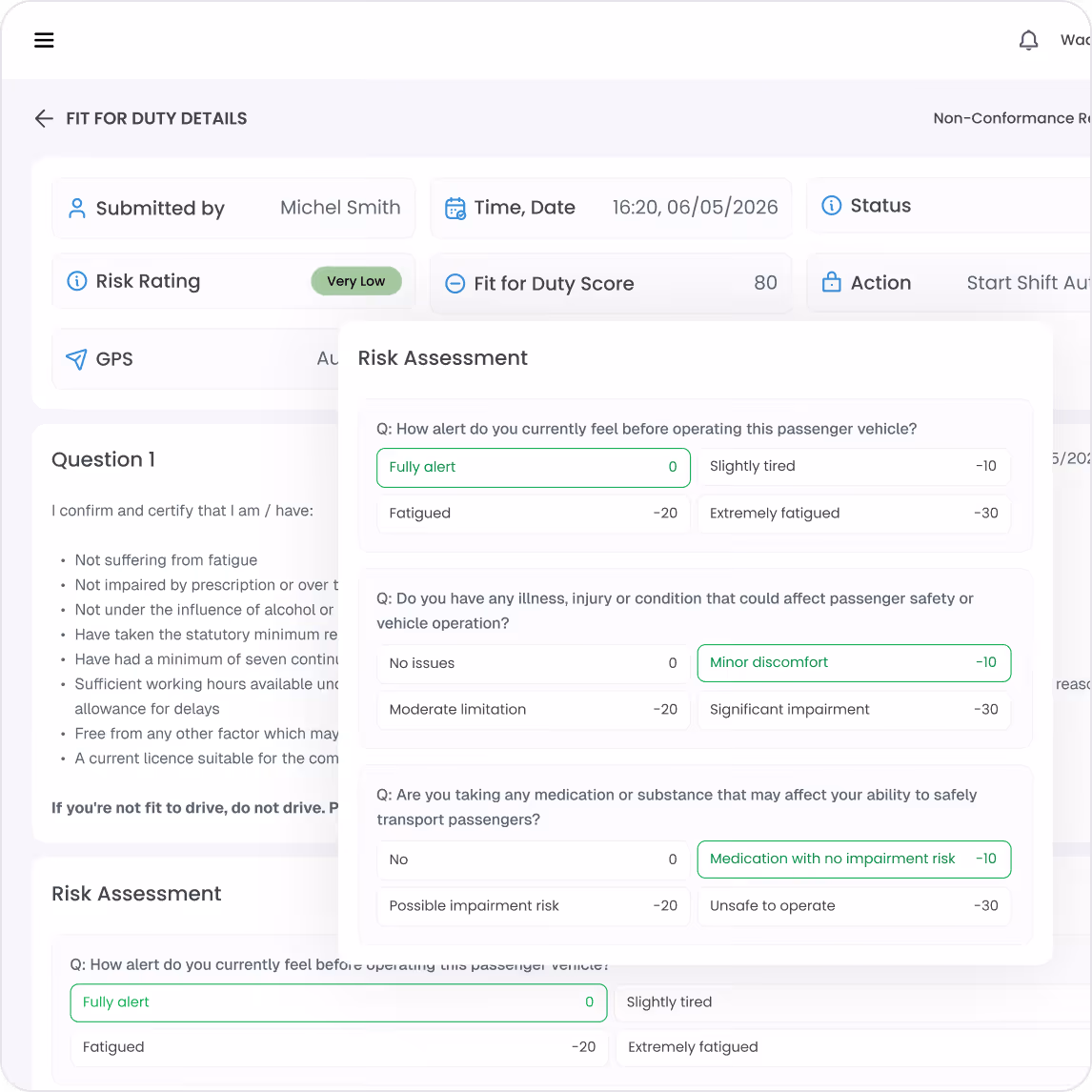Viewport: 1092px width, 1092px height.
Task: Click the Risk Rating info icon
Action: (76, 281)
